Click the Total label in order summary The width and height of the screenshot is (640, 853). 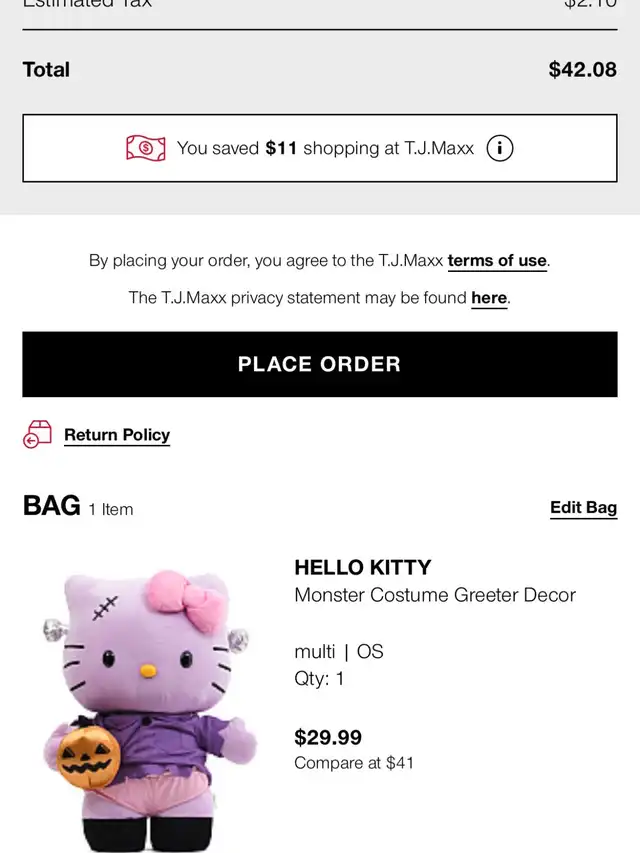pos(46,70)
